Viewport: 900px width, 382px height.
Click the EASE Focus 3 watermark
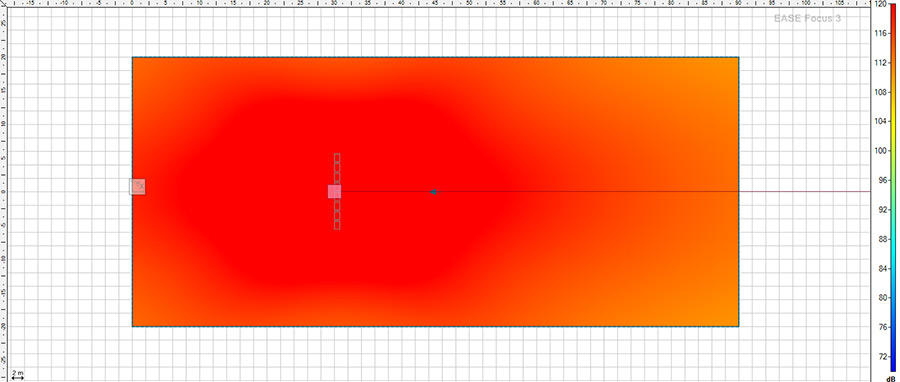click(x=807, y=18)
